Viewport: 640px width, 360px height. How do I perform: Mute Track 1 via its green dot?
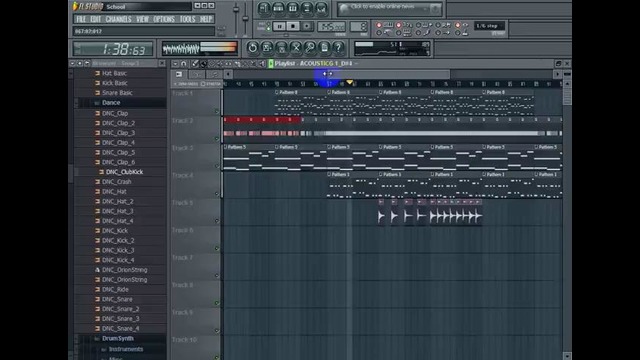click(217, 111)
